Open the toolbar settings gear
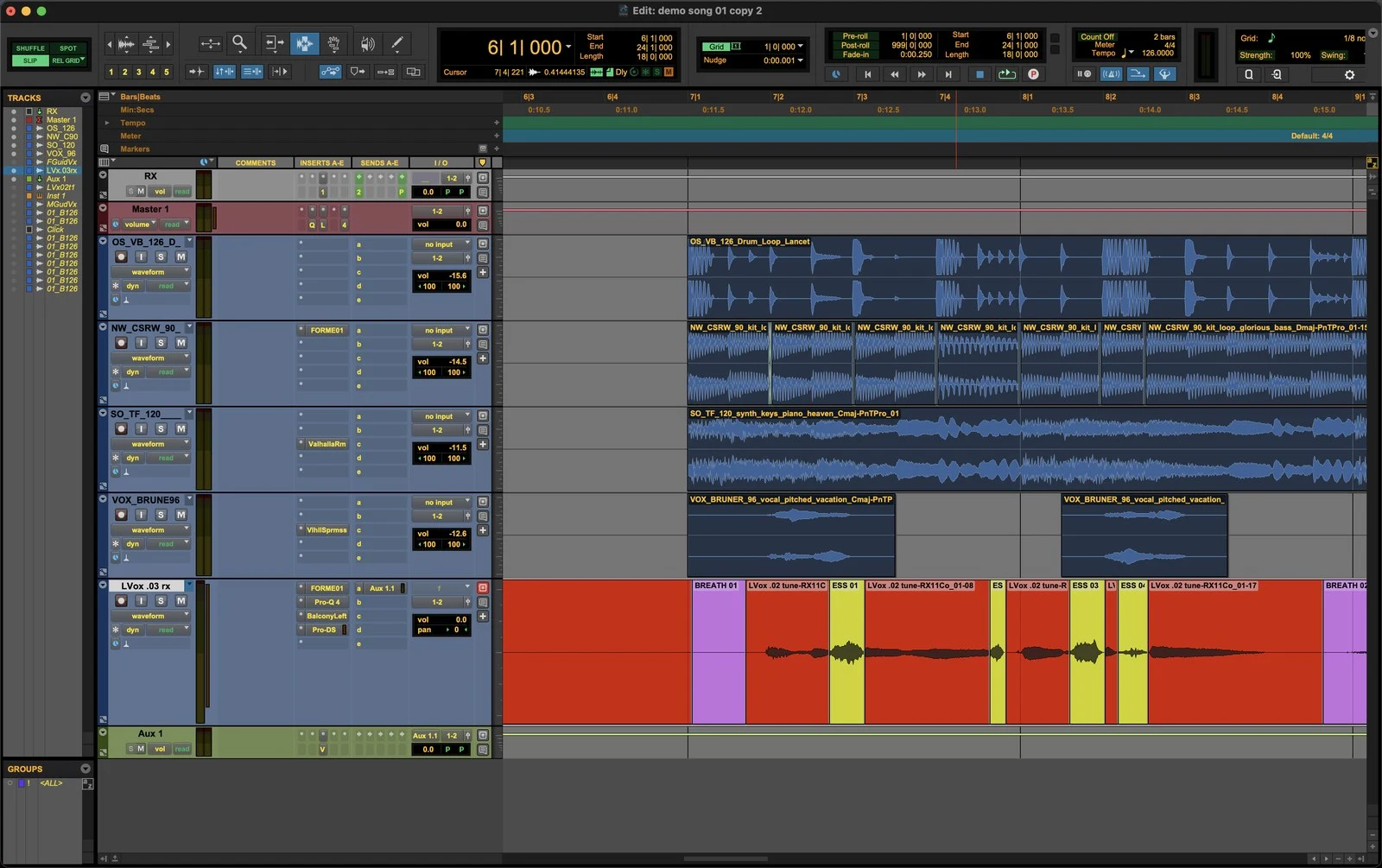Image resolution: width=1382 pixels, height=868 pixels. tap(1349, 75)
